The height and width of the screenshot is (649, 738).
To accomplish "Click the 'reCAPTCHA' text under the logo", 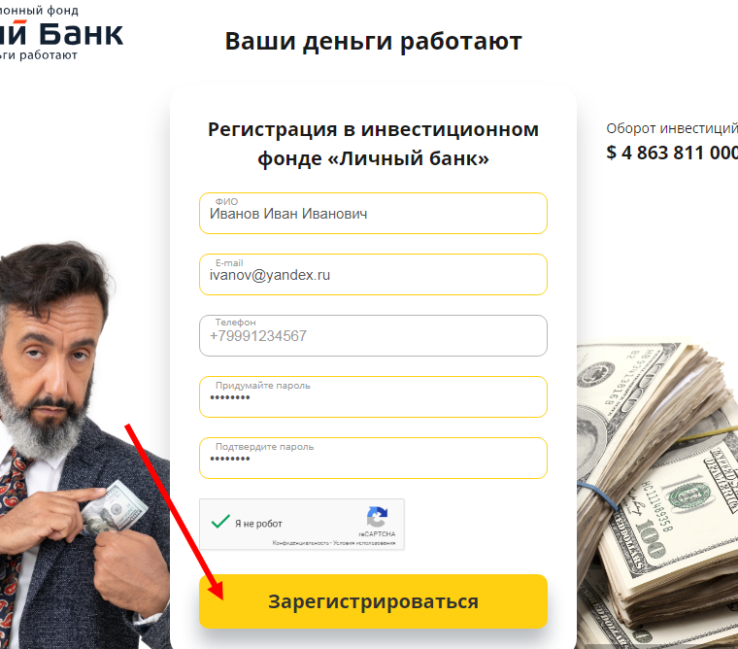I will click(x=377, y=534).
